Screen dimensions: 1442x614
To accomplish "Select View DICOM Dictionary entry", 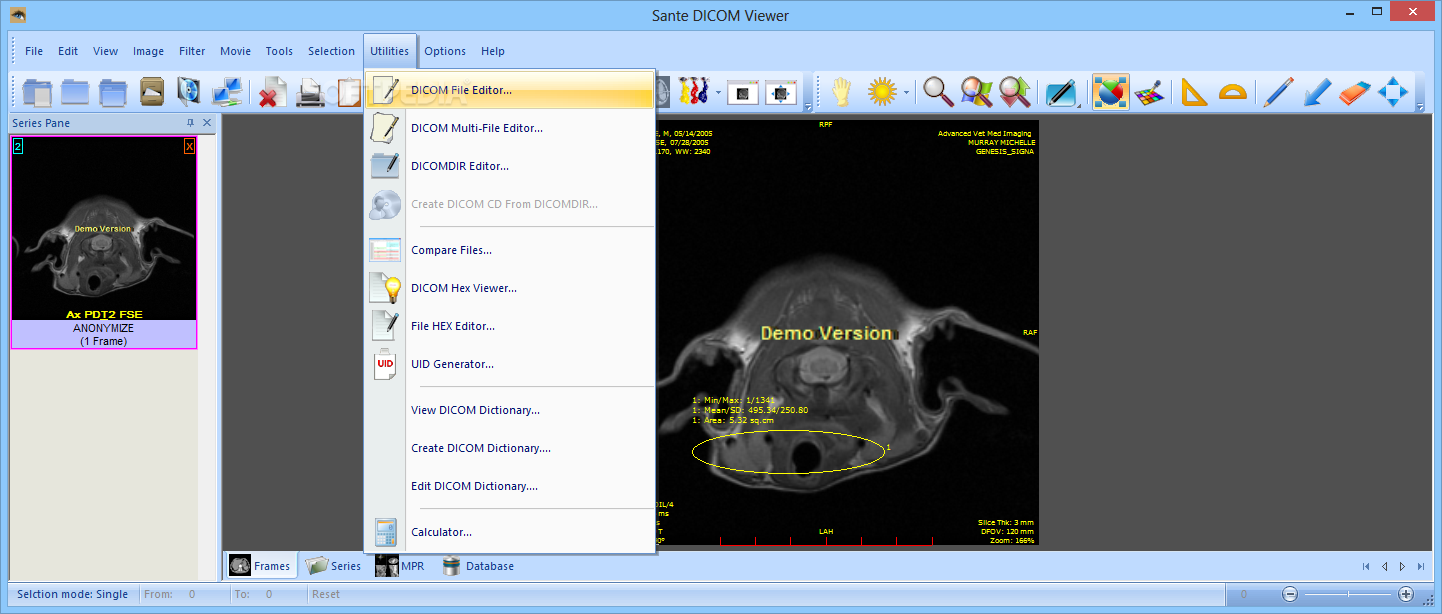I will tap(510, 410).
